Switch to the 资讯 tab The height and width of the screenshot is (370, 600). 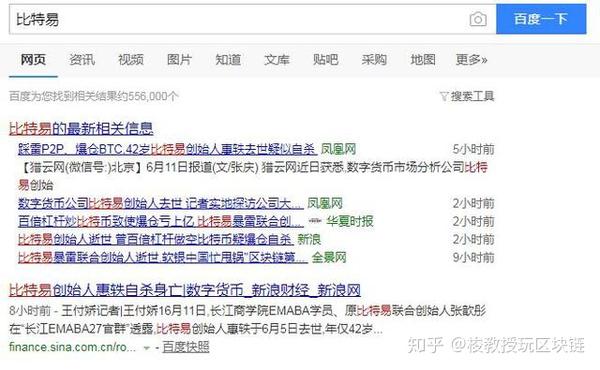pyautogui.click(x=82, y=60)
